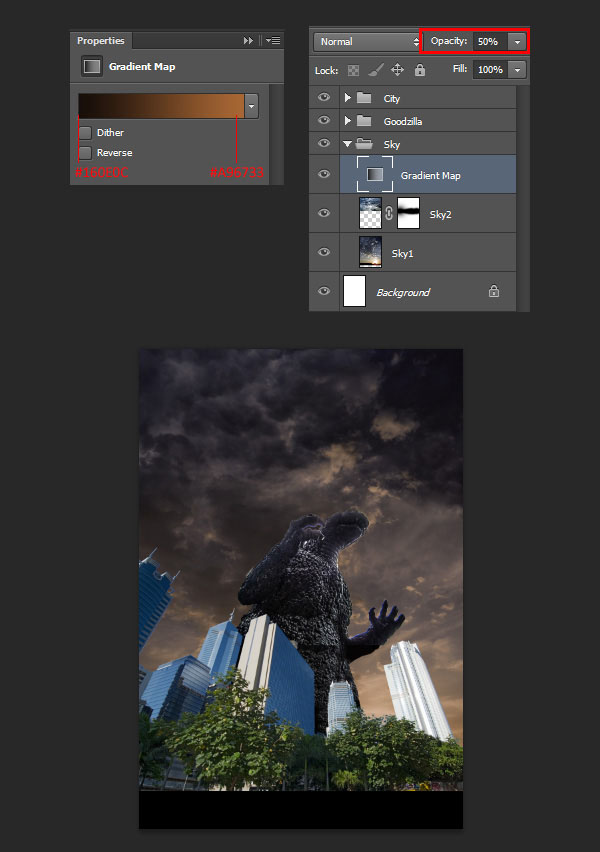Click the Opacity label

(448, 41)
